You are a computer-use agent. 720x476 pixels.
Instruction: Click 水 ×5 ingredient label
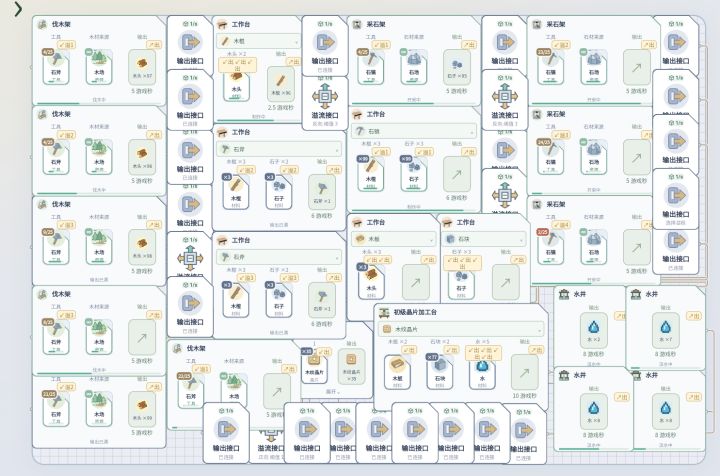(x=483, y=342)
